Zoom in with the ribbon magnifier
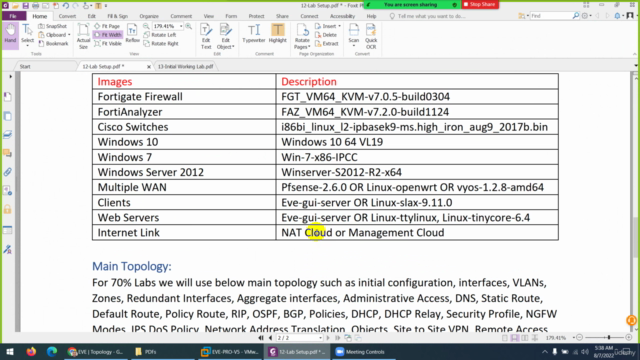The height and width of the screenshot is (360, 640). (x=189, y=26)
